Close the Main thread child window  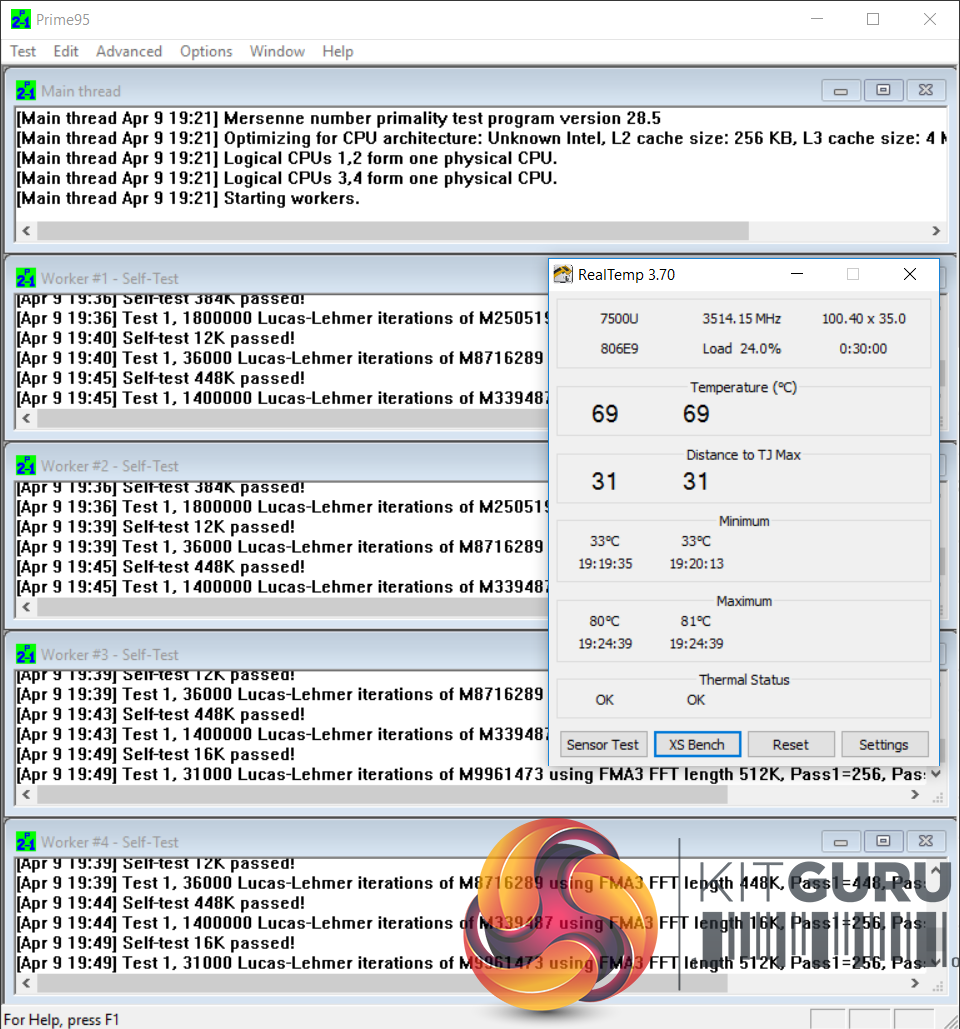(926, 91)
